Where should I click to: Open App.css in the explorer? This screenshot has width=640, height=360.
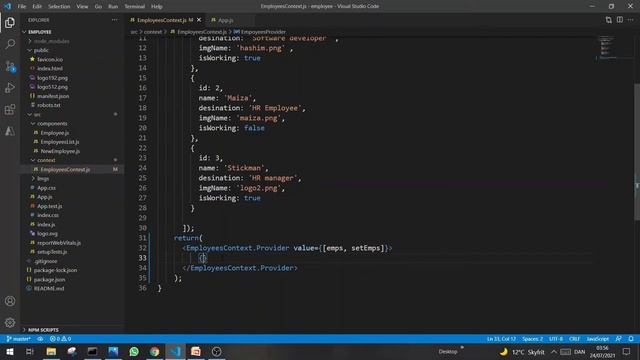coord(46,188)
